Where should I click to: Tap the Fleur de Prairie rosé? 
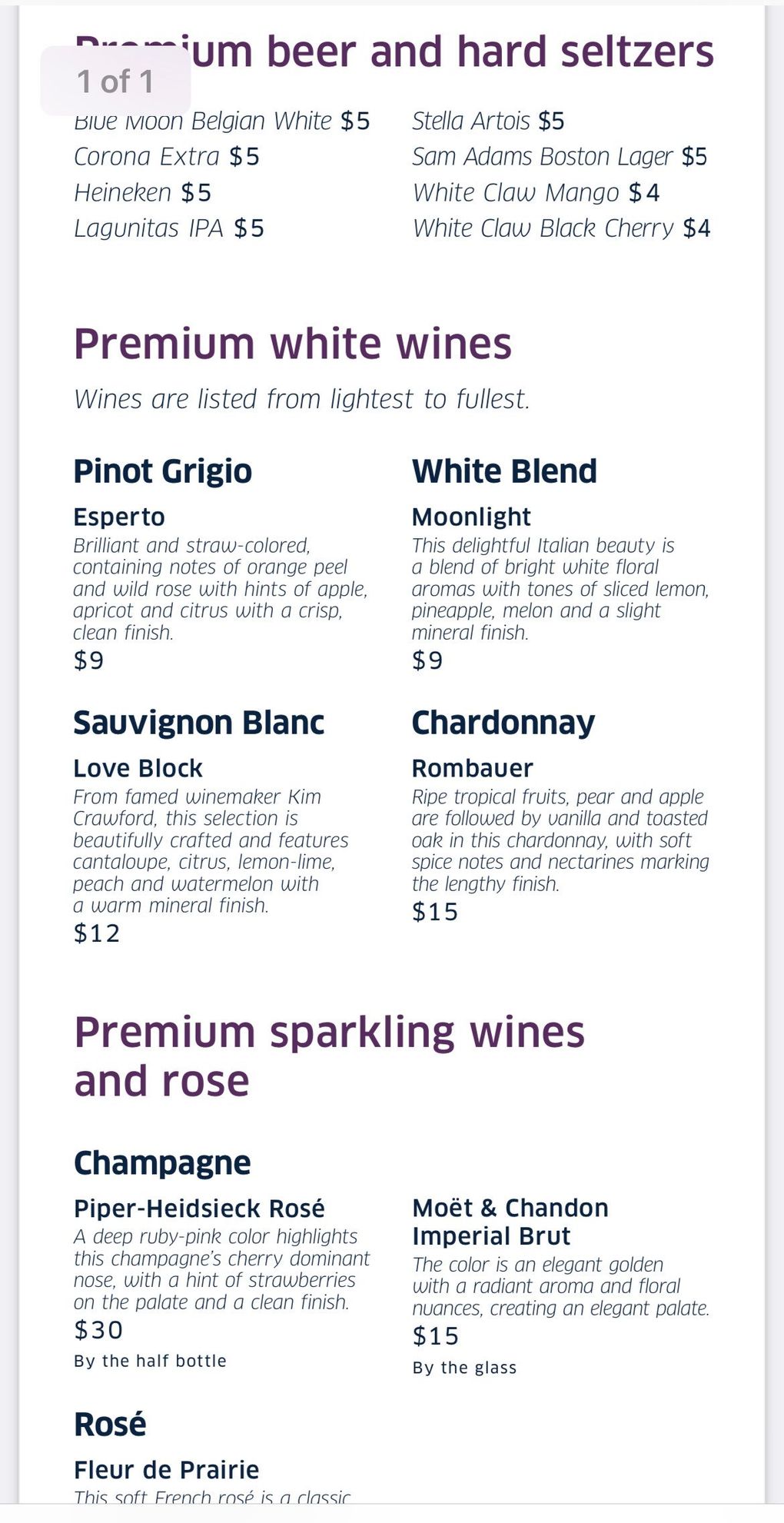pyautogui.click(x=166, y=1470)
